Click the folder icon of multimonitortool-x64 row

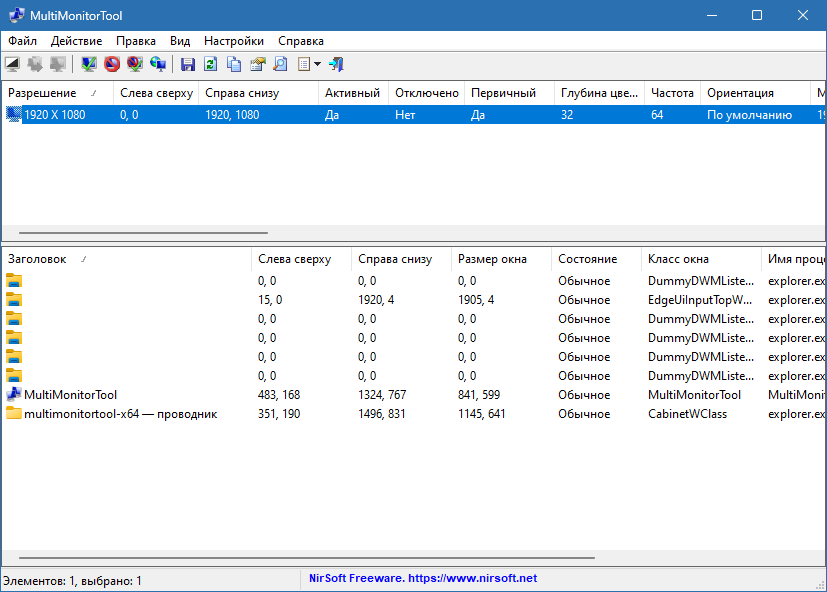[x=14, y=413]
